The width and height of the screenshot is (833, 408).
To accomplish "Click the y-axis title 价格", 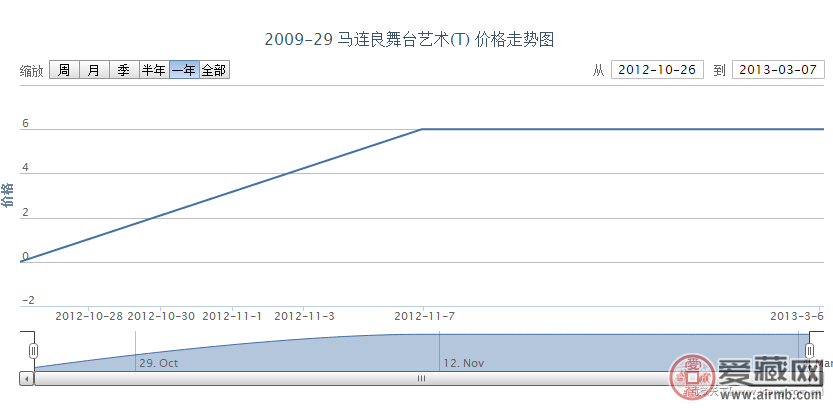I will point(7,195).
